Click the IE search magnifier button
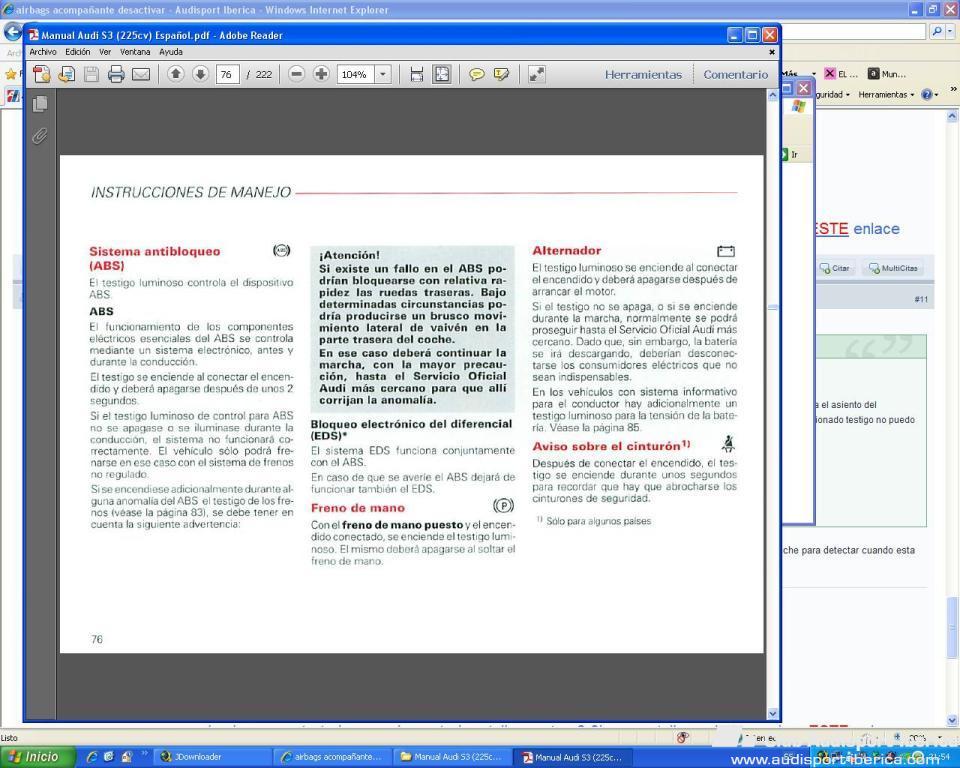Image resolution: width=960 pixels, height=768 pixels. click(x=937, y=31)
